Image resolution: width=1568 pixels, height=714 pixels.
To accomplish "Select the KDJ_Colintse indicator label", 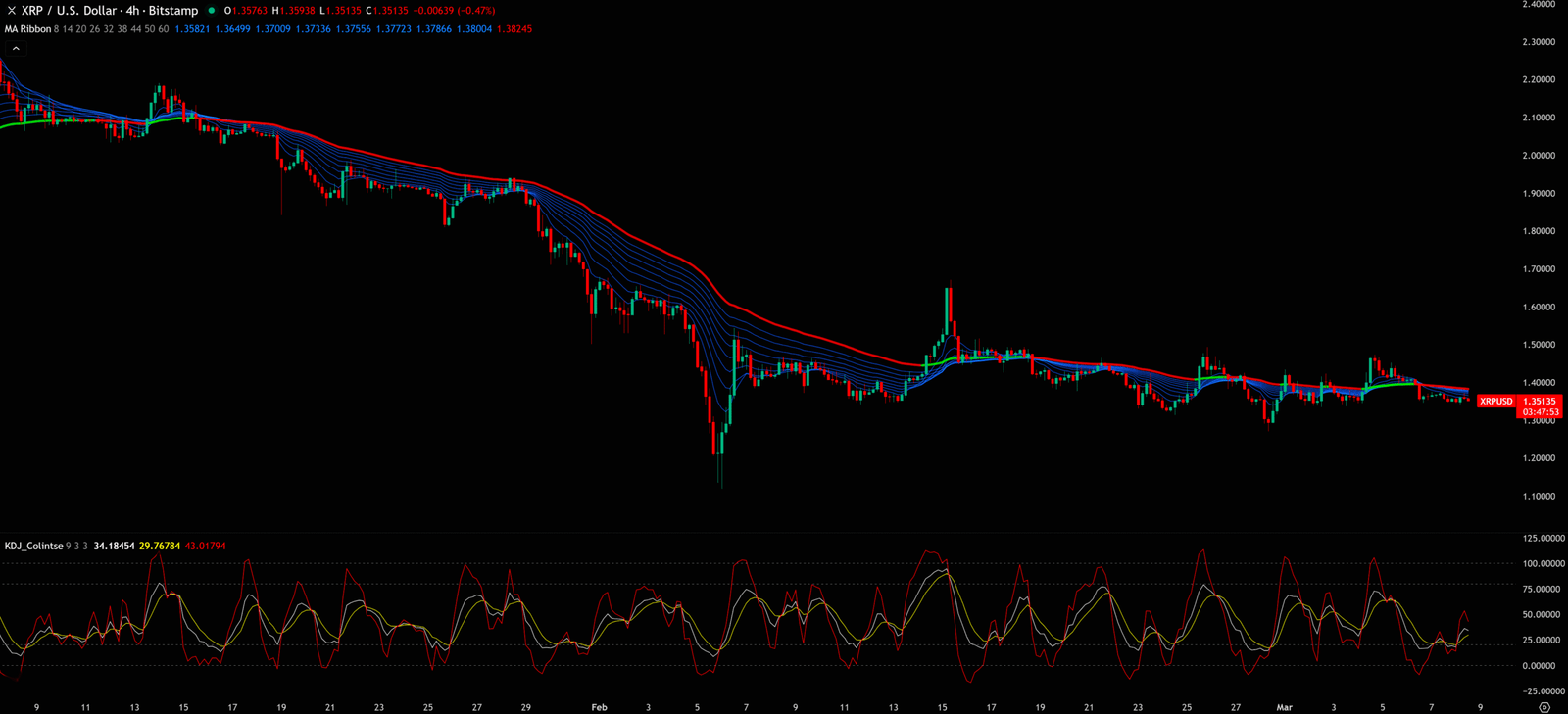I will pyautogui.click(x=33, y=546).
